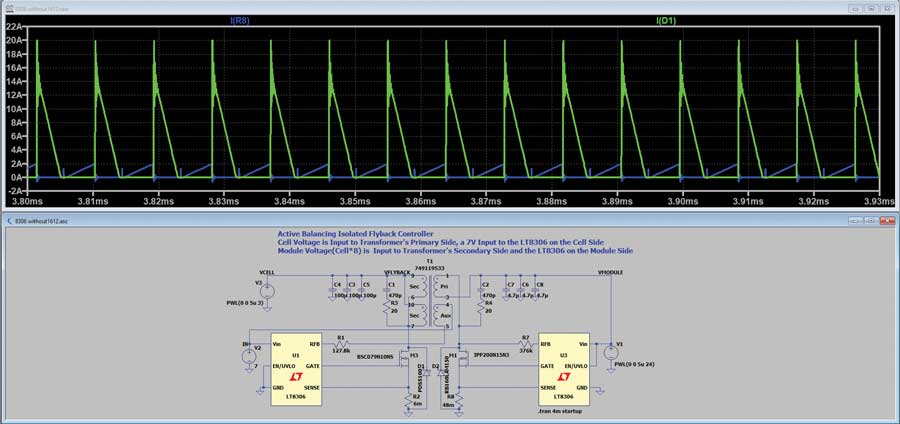Viewport: 900px width, 424px height.
Task: Click the R7 376k resistor
Action: tap(526, 344)
